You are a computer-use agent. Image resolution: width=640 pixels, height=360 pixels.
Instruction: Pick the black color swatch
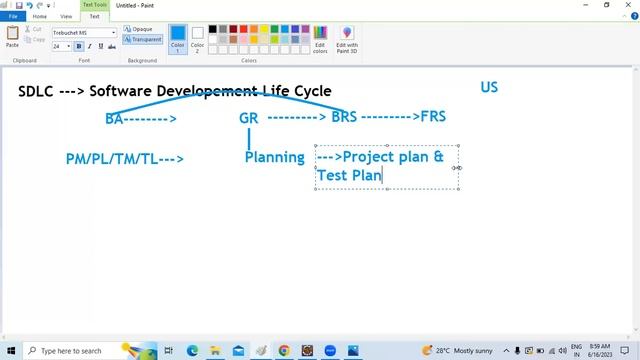pyautogui.click(x=213, y=29)
